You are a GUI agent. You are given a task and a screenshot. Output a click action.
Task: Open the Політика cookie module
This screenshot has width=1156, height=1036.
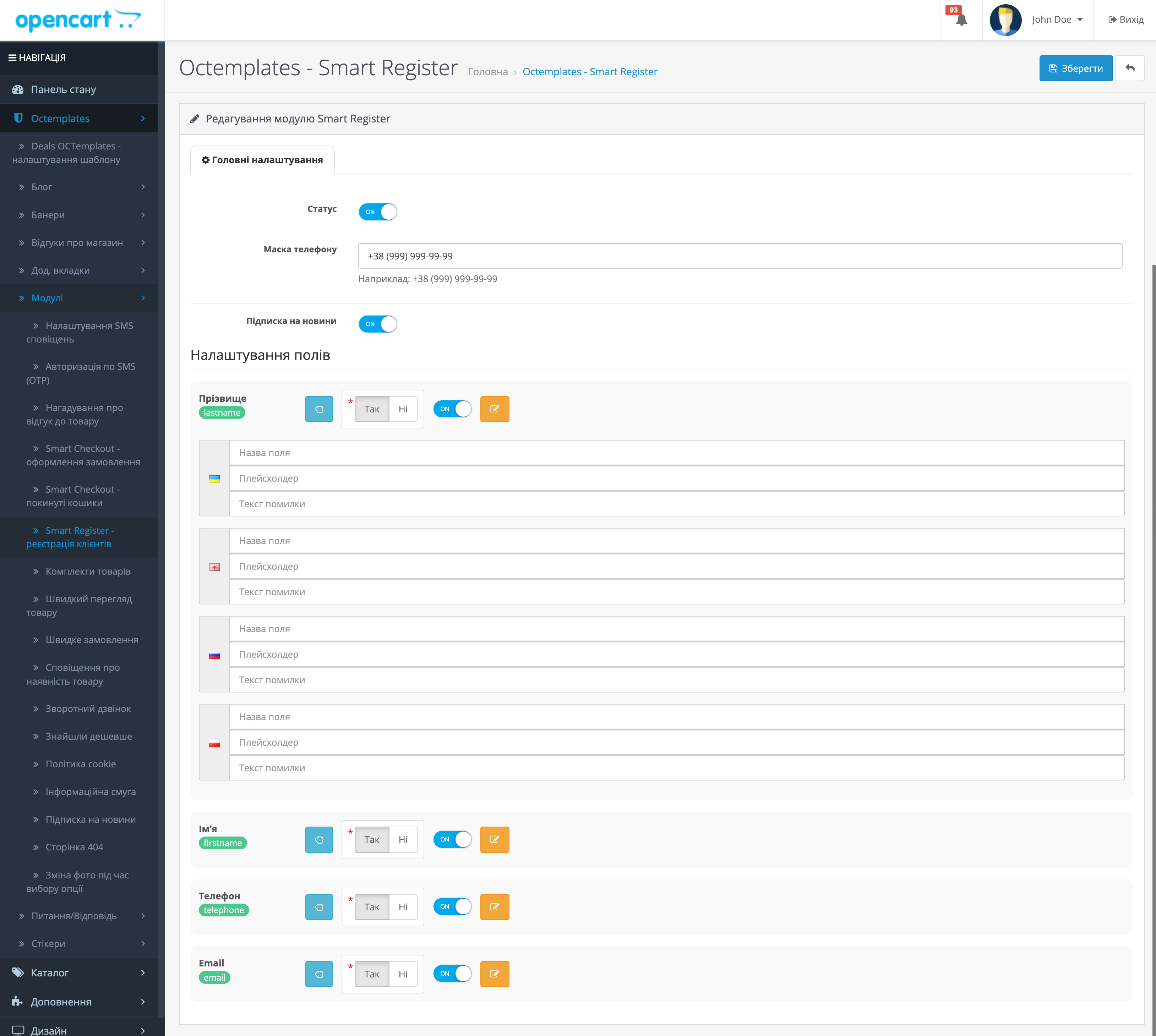tap(78, 764)
